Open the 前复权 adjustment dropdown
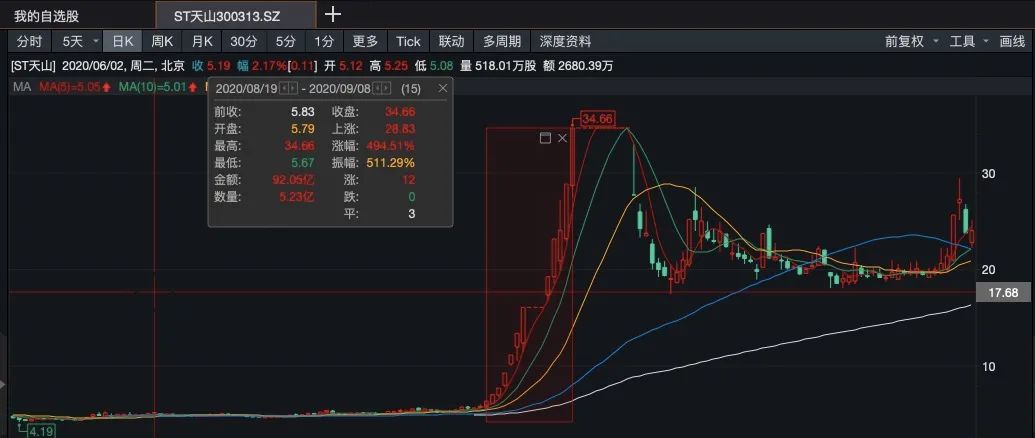Screen dimensions: 1035x438 [912, 42]
